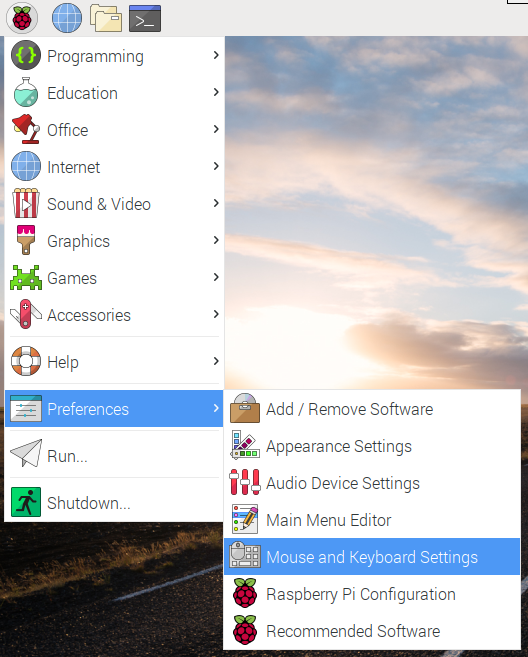Open the Office category
This screenshot has height=657, width=528.
point(114,129)
